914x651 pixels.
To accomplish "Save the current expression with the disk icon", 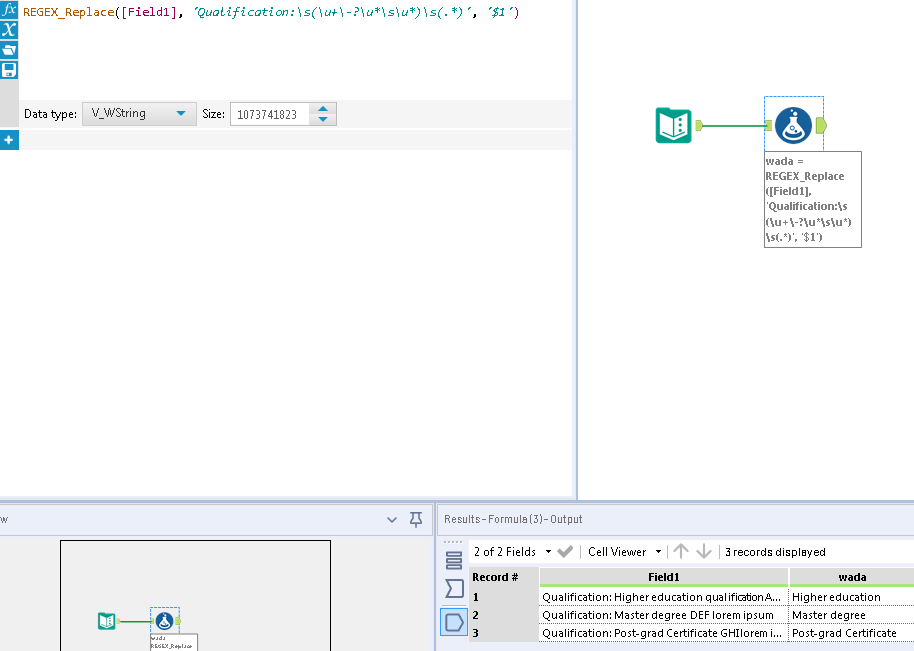I will (x=10, y=69).
